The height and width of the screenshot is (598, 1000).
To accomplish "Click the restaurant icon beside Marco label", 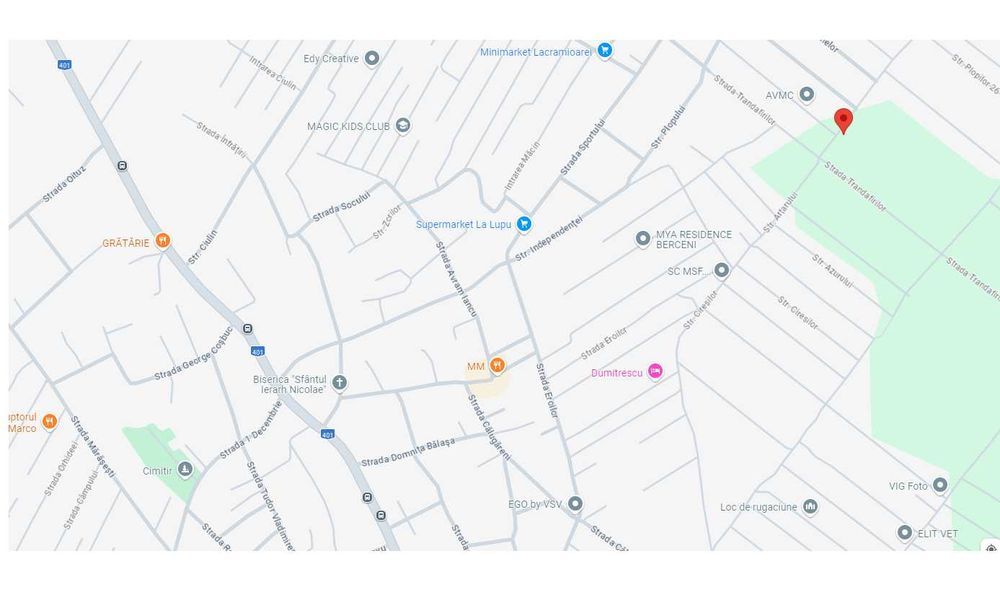I will click(x=49, y=421).
